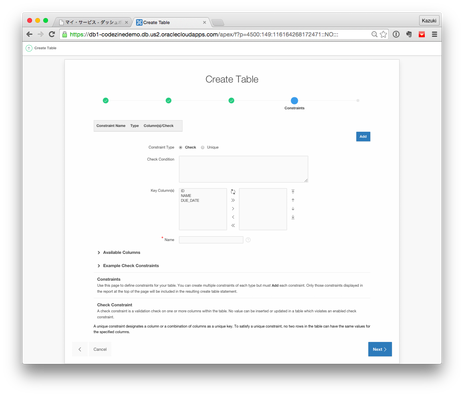Click the shuttle reset icon between lists
Viewport: 464px width, 396px height.
(x=233, y=192)
